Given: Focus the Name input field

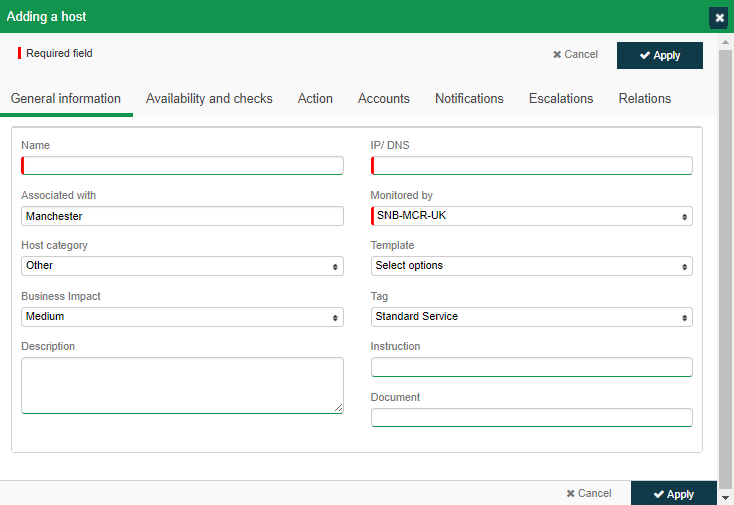Looking at the screenshot, I should tap(182, 166).
